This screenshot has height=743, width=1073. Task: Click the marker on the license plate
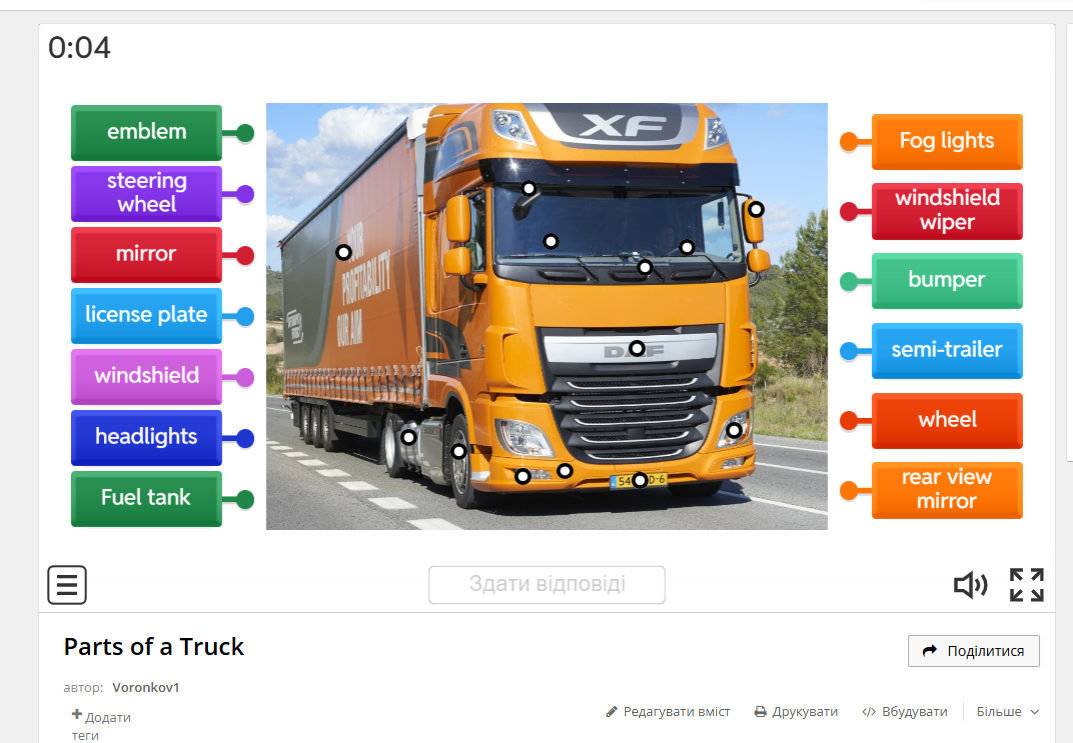[639, 480]
